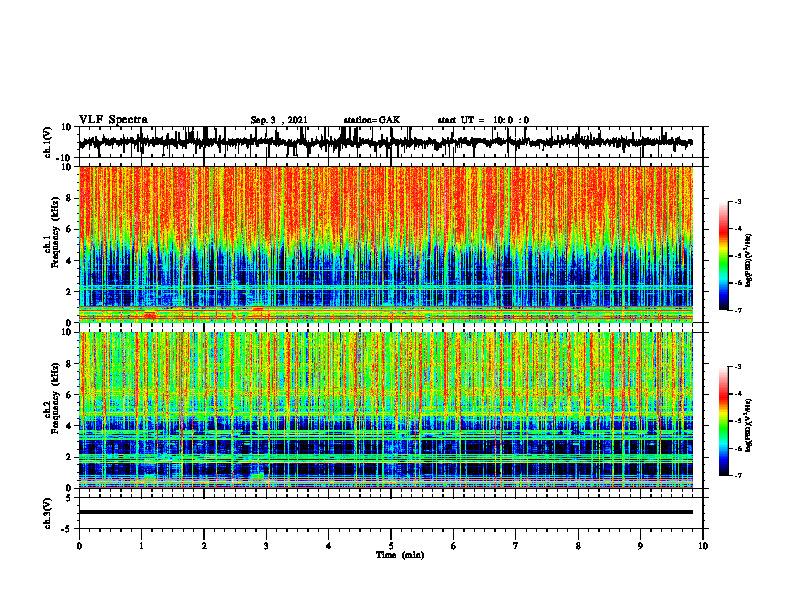Click the date label "Sep. 3, 2021"
Image resolution: width=792 pixels, height=612 pixels.
click(x=279, y=120)
